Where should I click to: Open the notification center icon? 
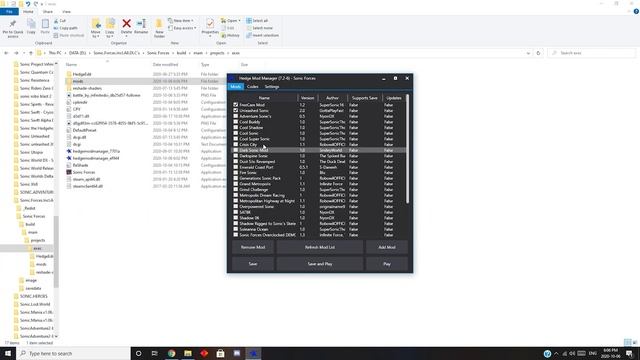[x=629, y=353]
